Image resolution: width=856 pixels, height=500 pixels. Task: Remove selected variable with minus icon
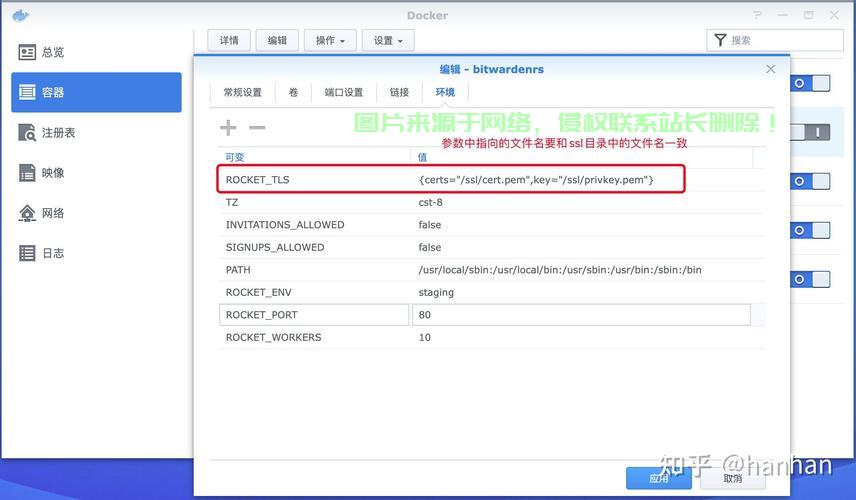coord(257,127)
